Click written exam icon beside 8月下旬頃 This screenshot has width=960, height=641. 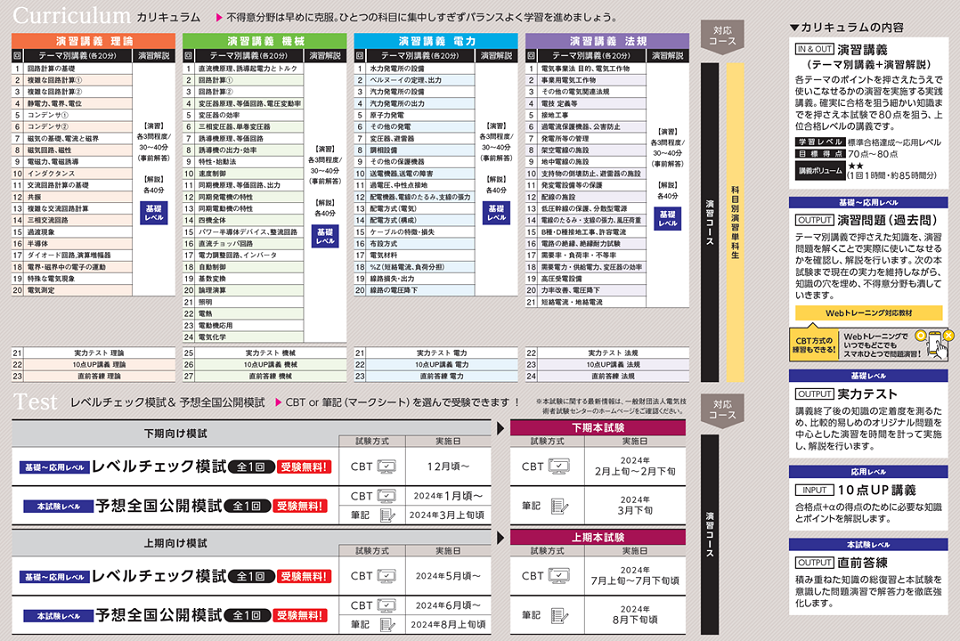tap(557, 616)
